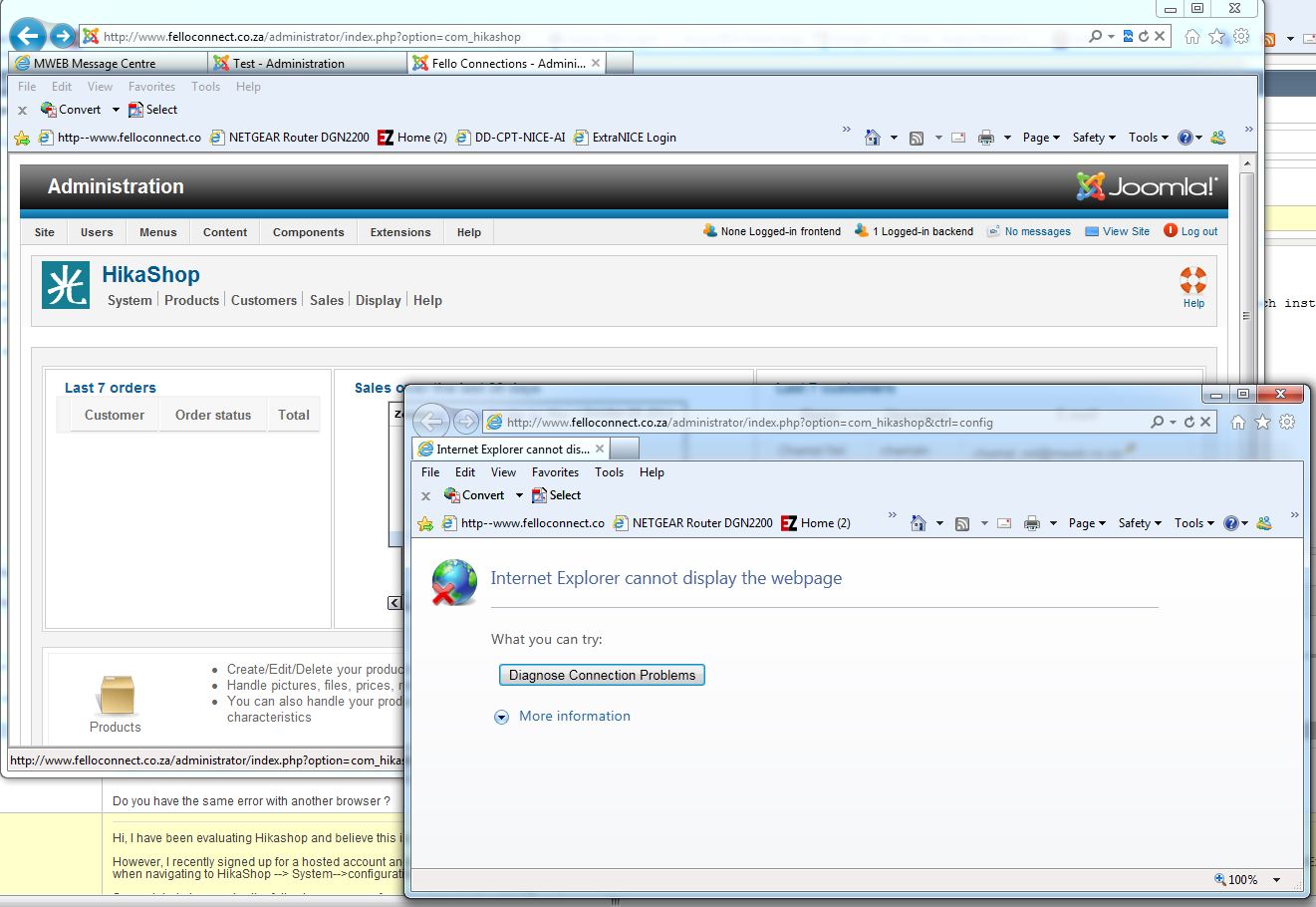Screen dimensions: 1316x907
Task: Click the RSS feeds icon in front window
Action: click(962, 523)
